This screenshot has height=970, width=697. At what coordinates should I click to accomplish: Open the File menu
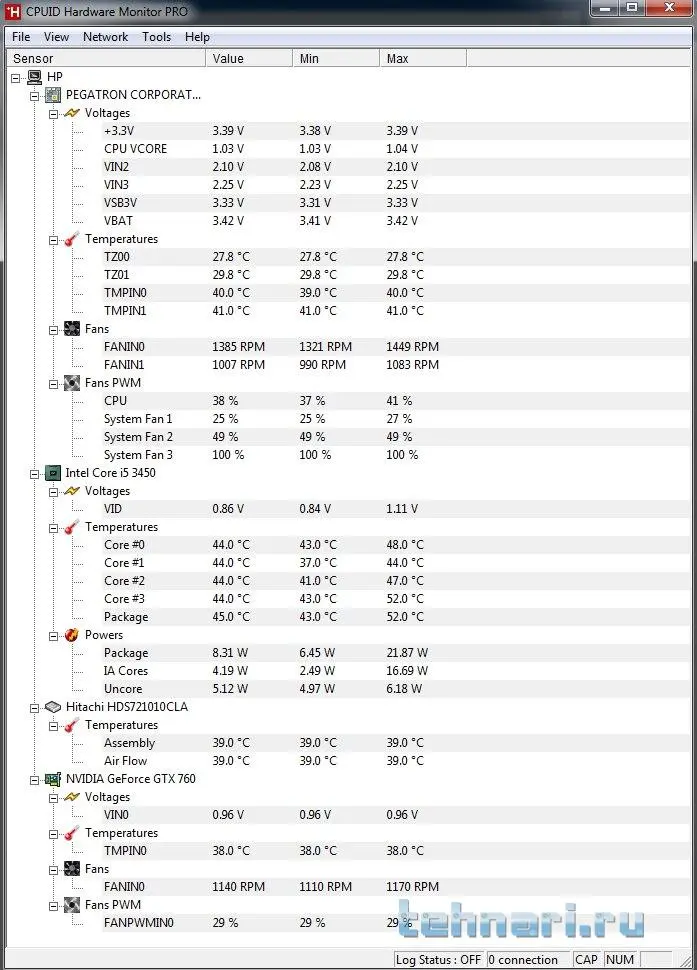coord(21,37)
